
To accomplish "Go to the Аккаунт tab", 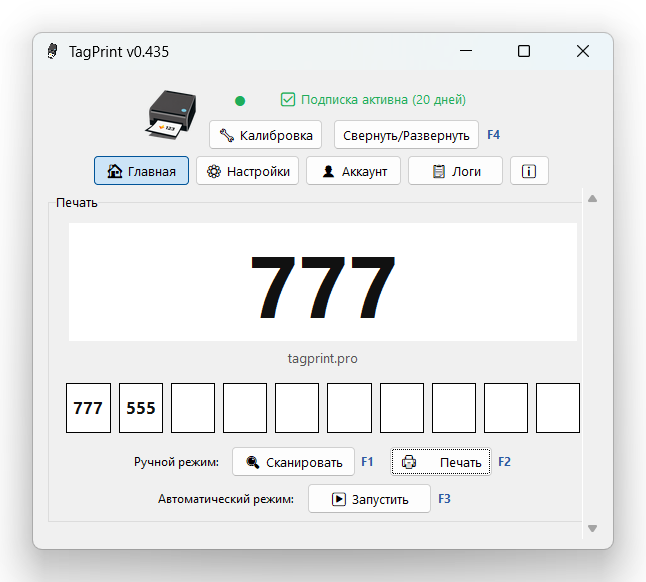I will [x=353, y=171].
